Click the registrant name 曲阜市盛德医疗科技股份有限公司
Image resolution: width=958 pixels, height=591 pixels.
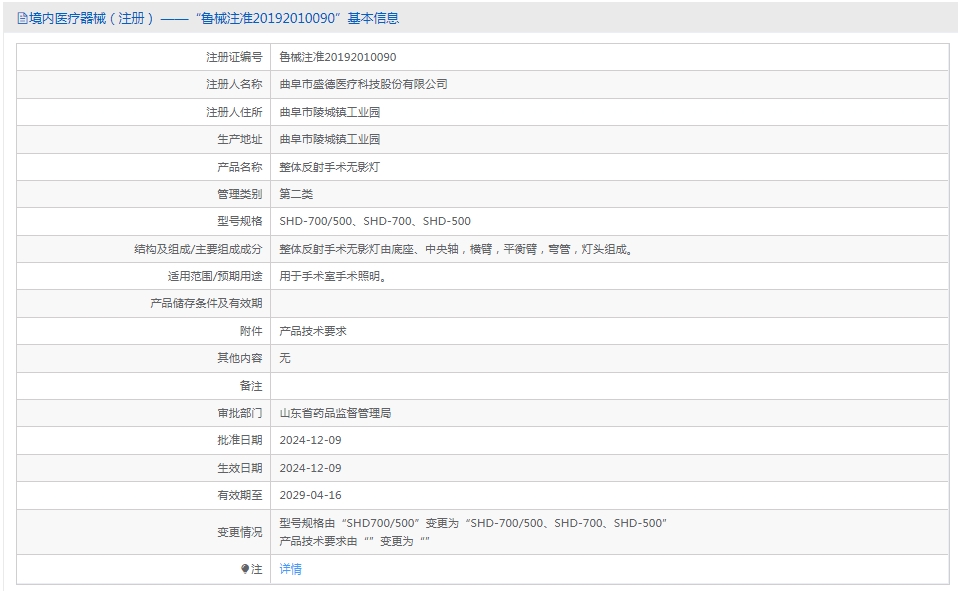click(x=364, y=84)
